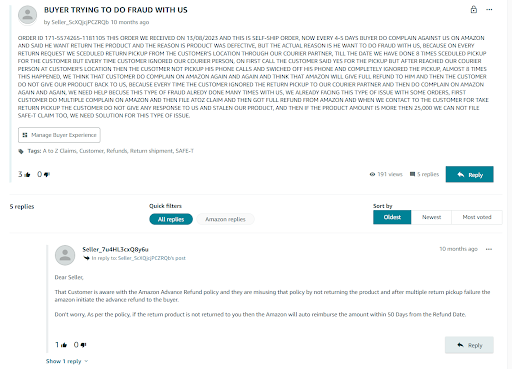Click the replier's avatar next to Seller_7u4HL3cxQ8y6u
Screen dimensions: 512x369
coord(65,255)
